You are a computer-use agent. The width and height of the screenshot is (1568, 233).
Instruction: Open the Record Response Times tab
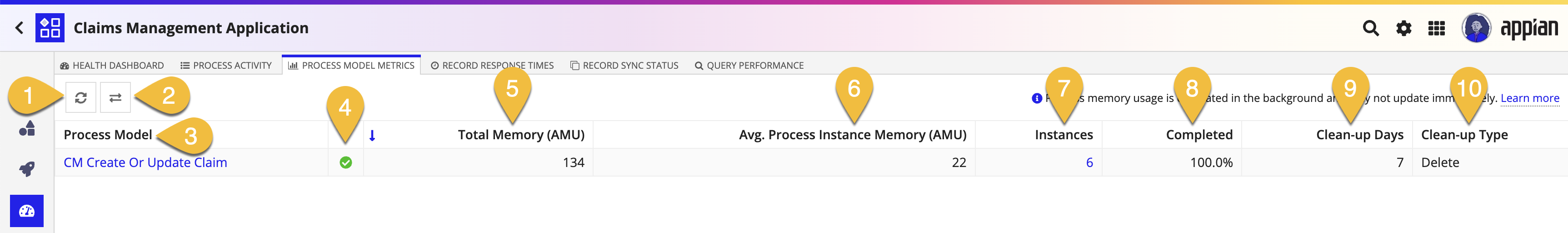tap(492, 65)
